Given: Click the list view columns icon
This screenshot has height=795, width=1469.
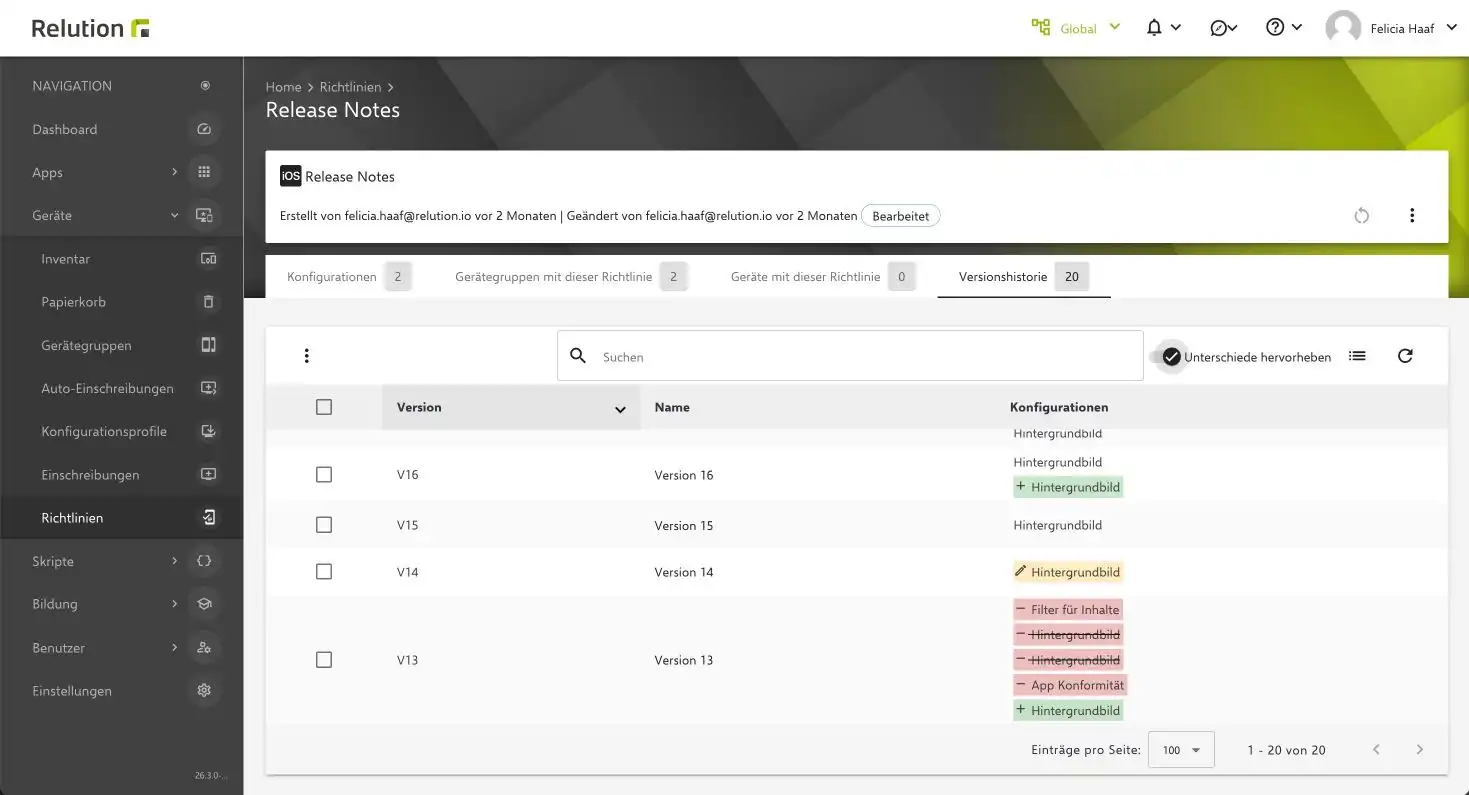Looking at the screenshot, I should pyautogui.click(x=1357, y=356).
